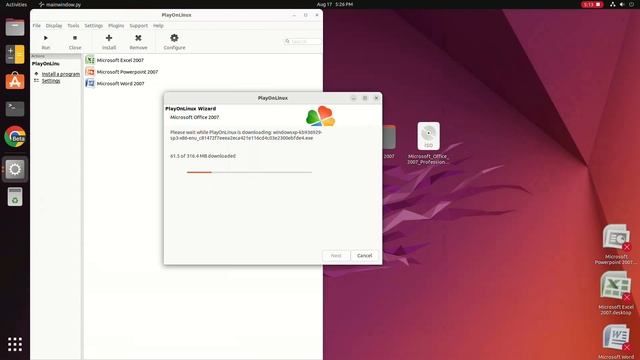Select Microsoft Excel 2007 icon in list
The height and width of the screenshot is (360, 640).
coord(90,60)
